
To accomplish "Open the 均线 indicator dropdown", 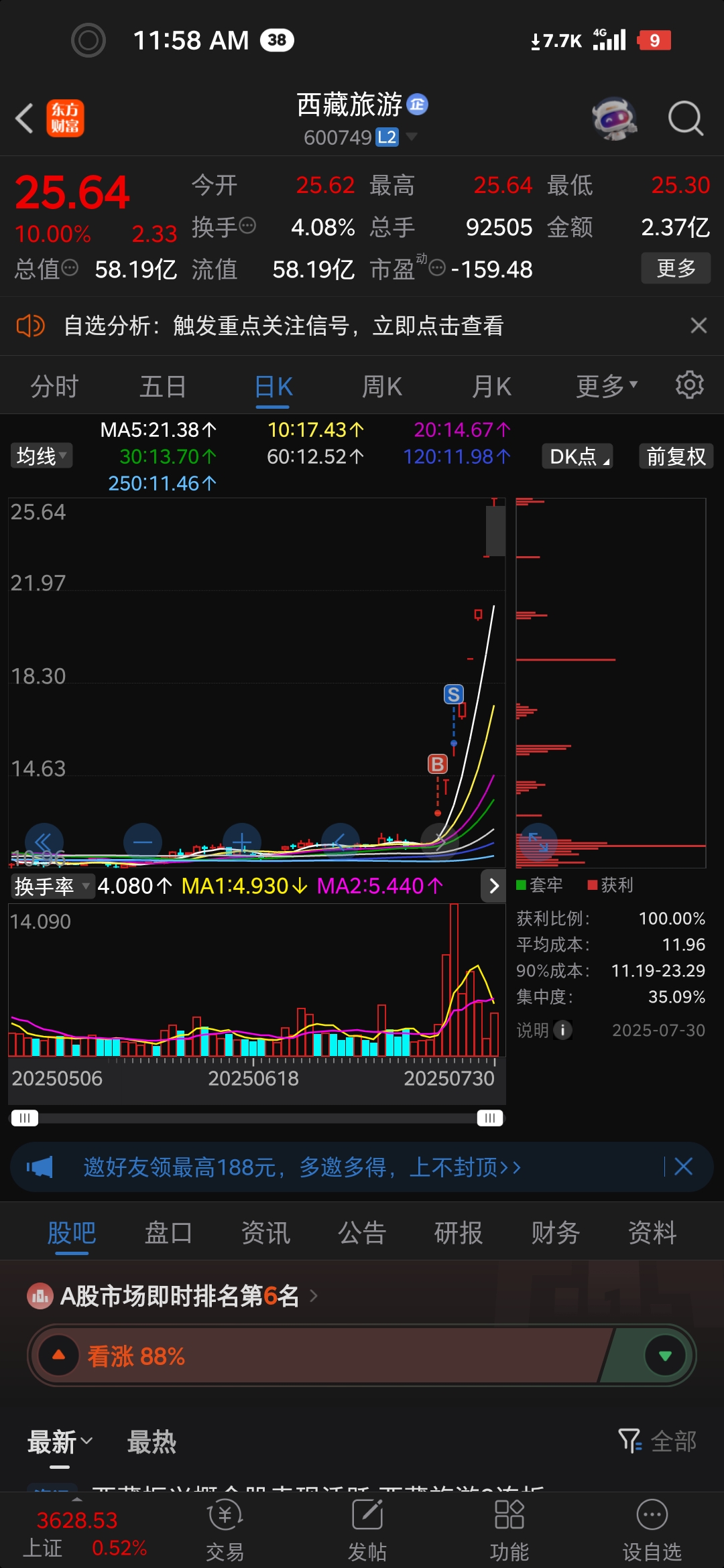I will pyautogui.click(x=41, y=456).
